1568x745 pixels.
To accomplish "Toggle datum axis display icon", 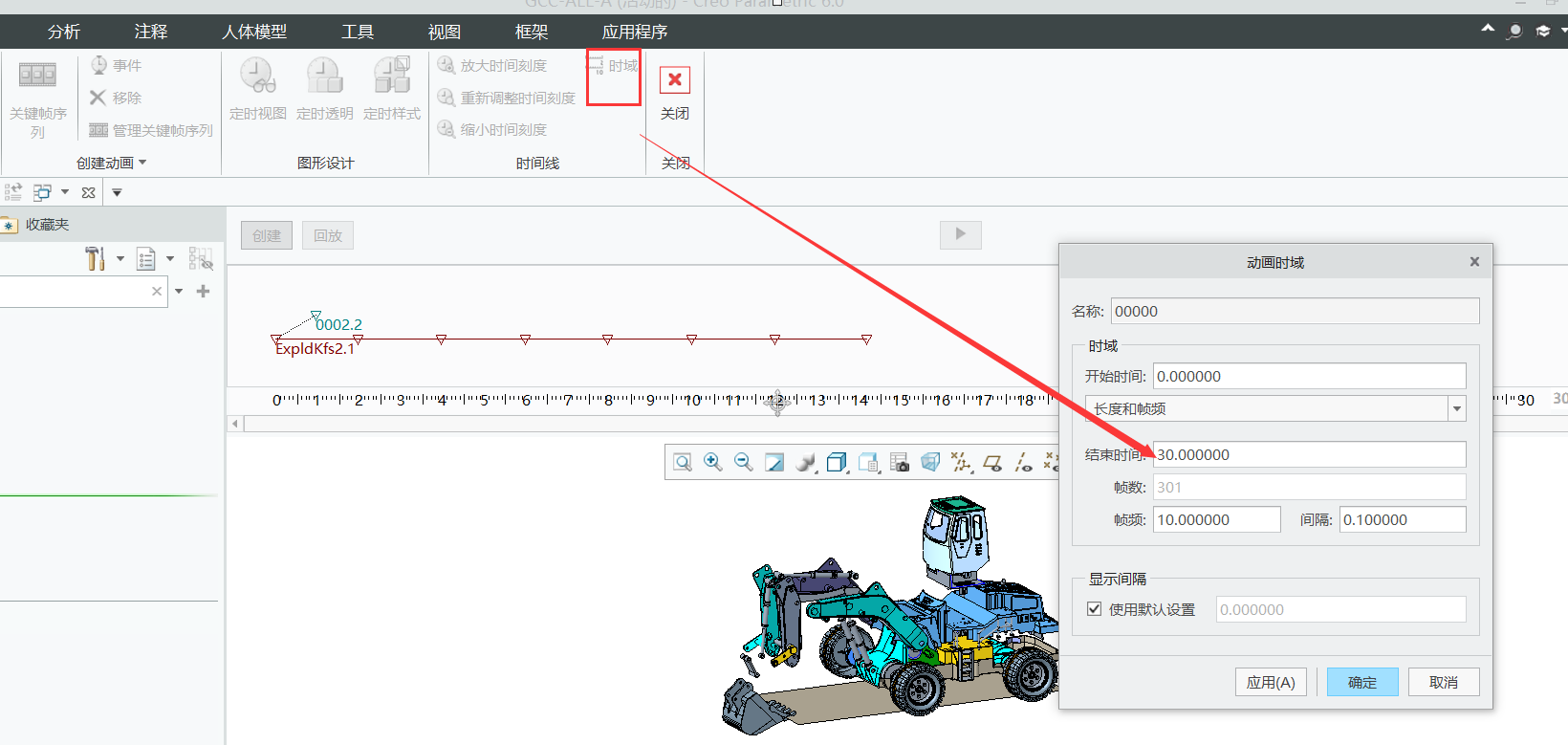I will 1023,463.
